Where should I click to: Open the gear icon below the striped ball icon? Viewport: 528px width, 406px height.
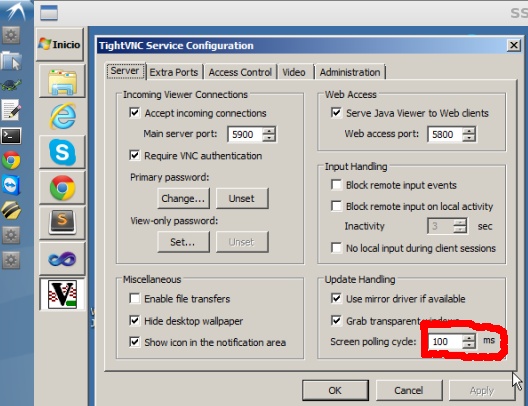point(11,235)
